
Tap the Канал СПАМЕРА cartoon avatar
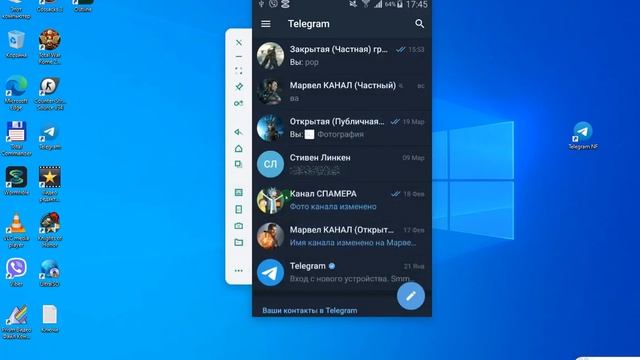click(x=270, y=200)
